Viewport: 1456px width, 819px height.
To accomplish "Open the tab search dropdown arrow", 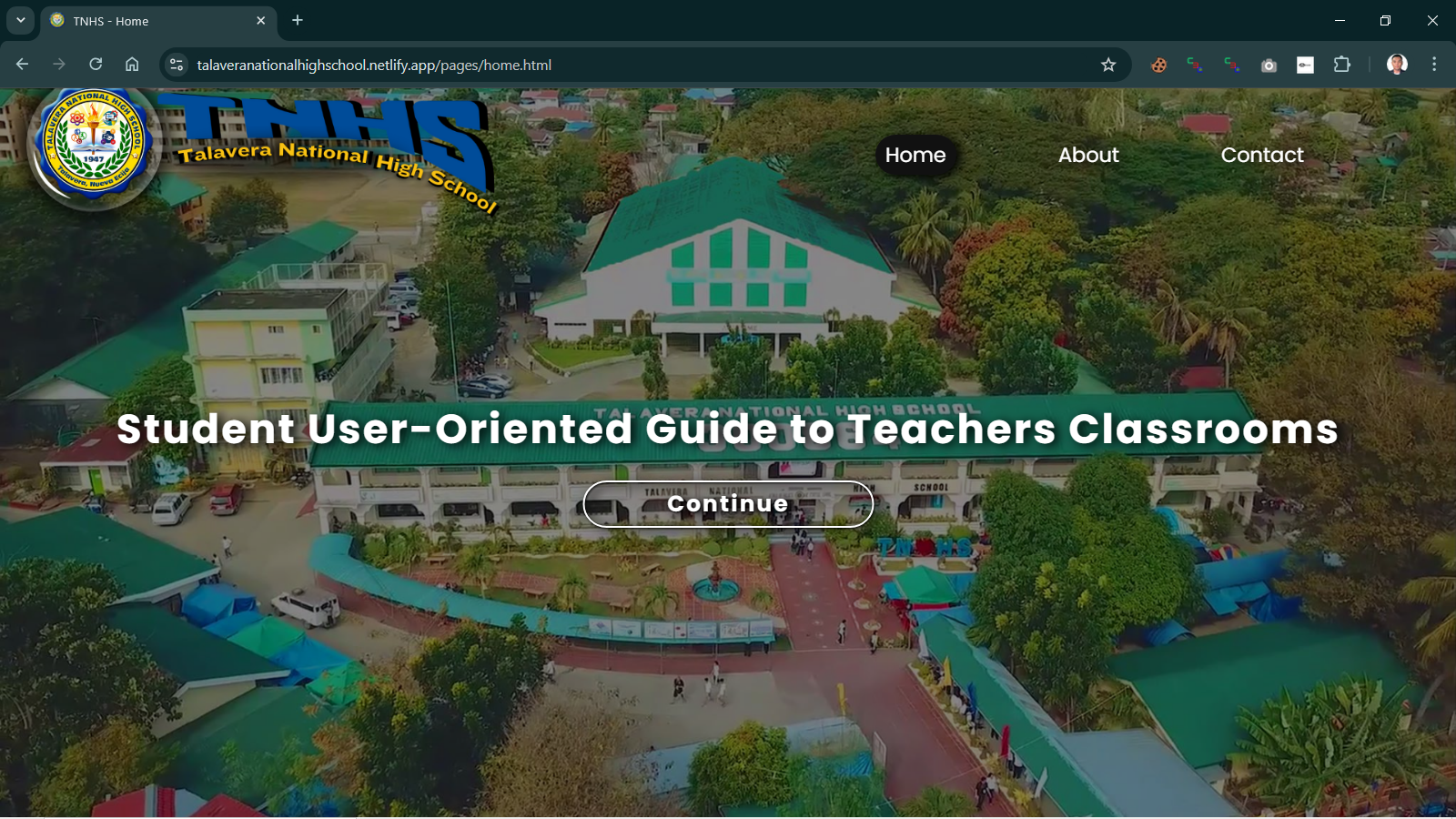I will pyautogui.click(x=20, y=20).
